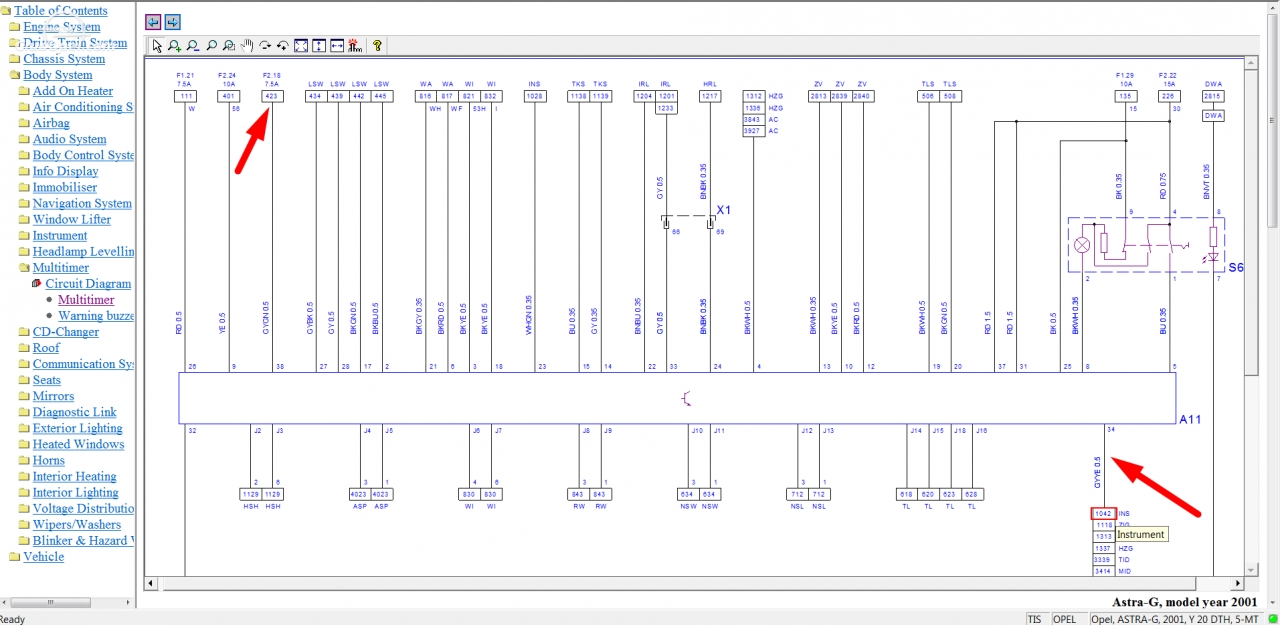Screen dimensions: 1280x625
Task: Collapse the open Body System folder
Action: click(15, 75)
